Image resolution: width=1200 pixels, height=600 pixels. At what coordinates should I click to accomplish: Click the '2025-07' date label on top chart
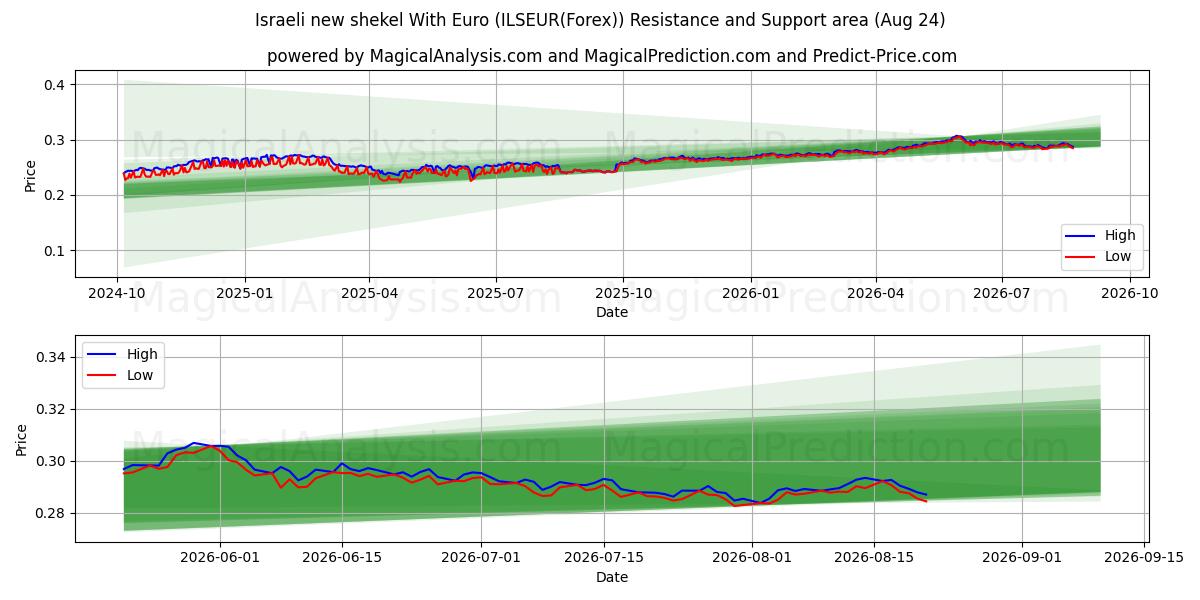496,294
